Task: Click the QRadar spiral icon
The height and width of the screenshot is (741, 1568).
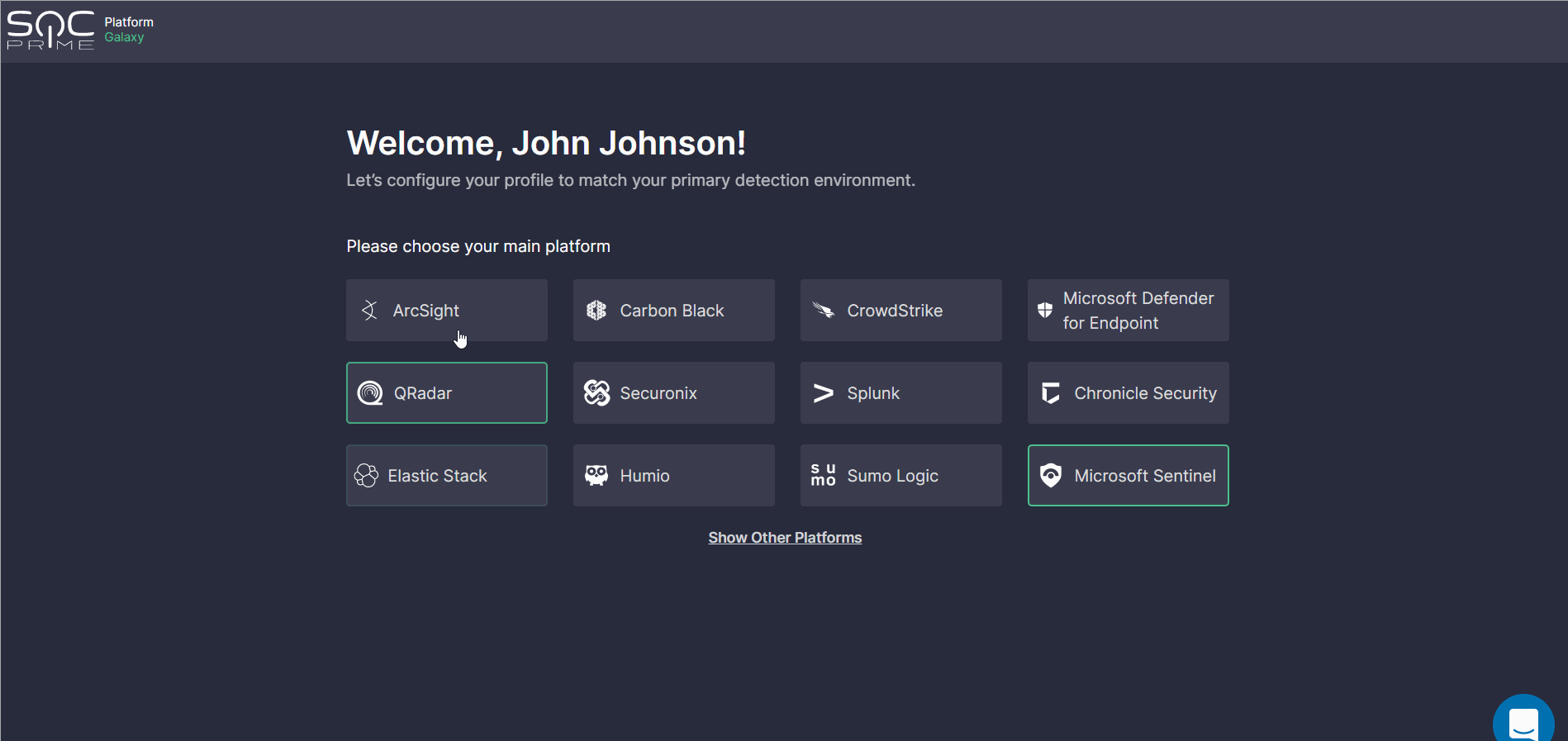Action: click(x=370, y=393)
